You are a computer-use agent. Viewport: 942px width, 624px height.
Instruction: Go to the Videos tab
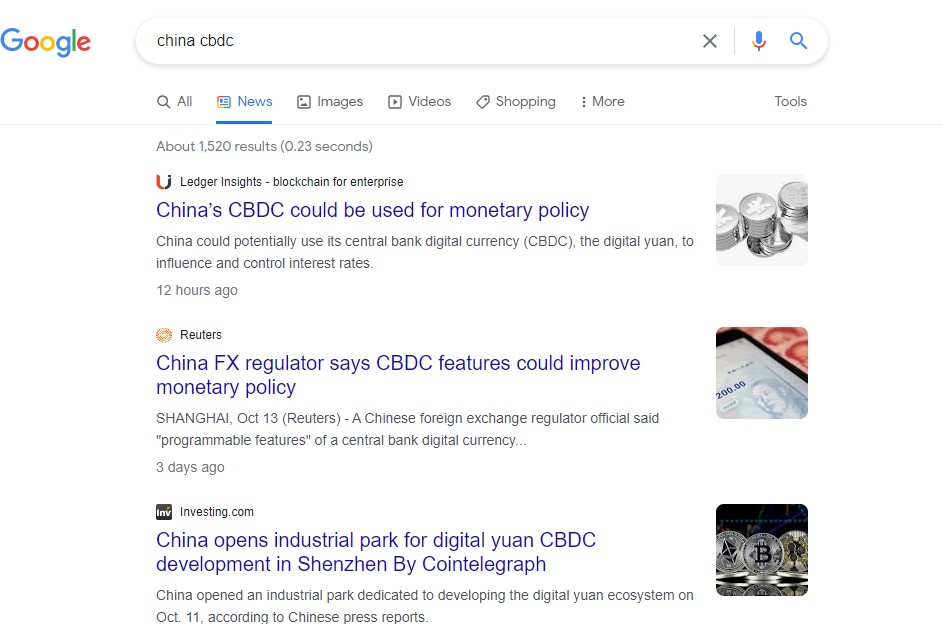tap(419, 101)
